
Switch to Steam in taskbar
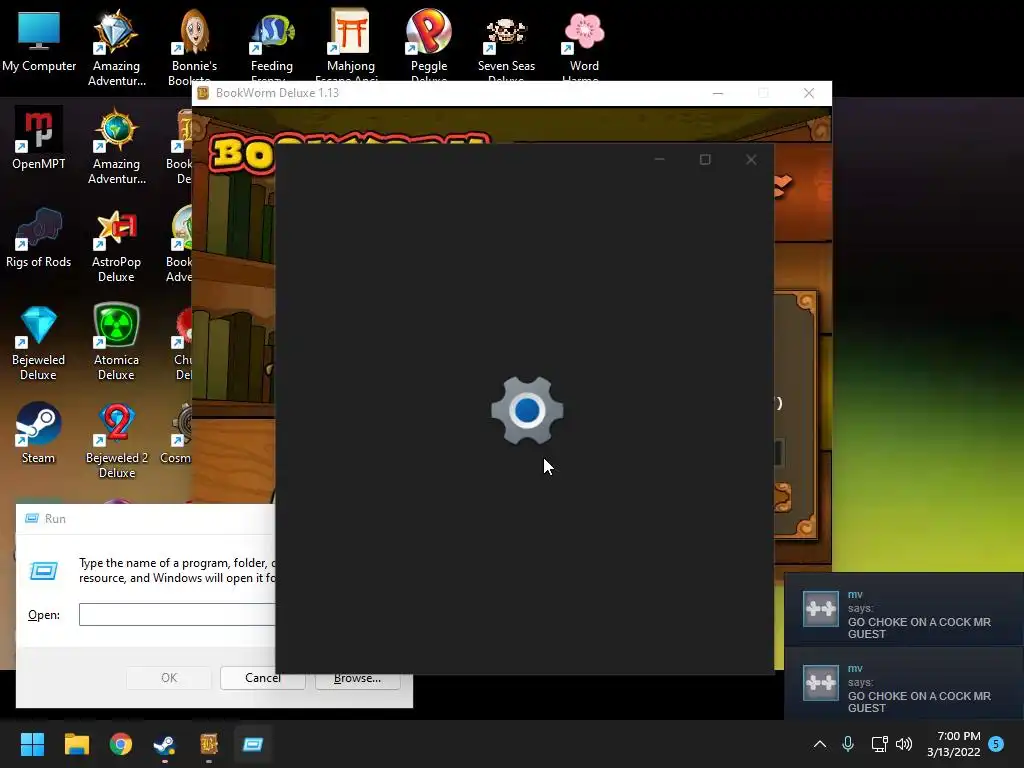coord(165,744)
